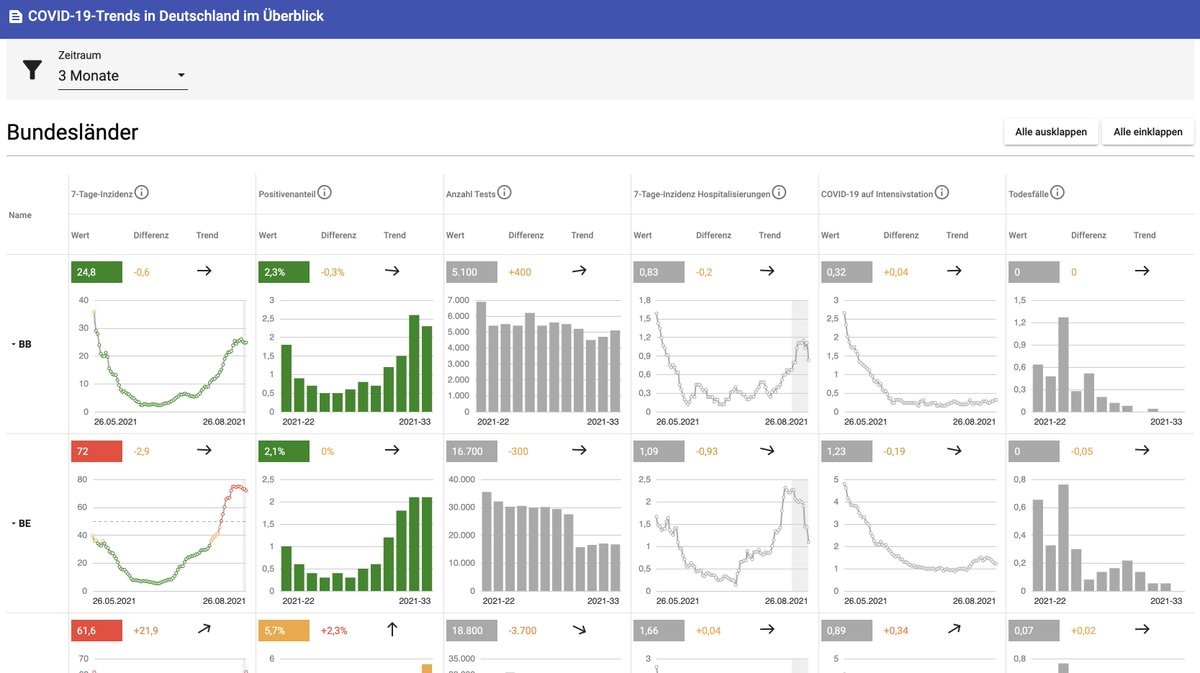1200x673 pixels.
Task: Click the BE Anzahl Tests bar chart
Action: pos(550,535)
